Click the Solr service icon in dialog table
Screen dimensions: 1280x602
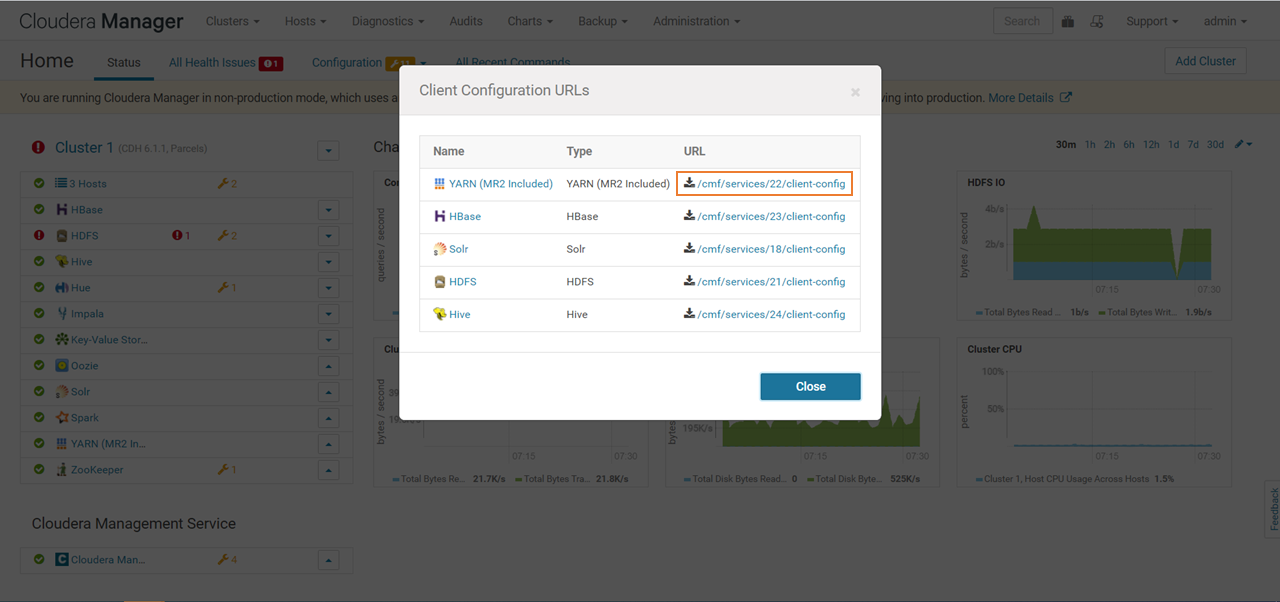coord(439,249)
